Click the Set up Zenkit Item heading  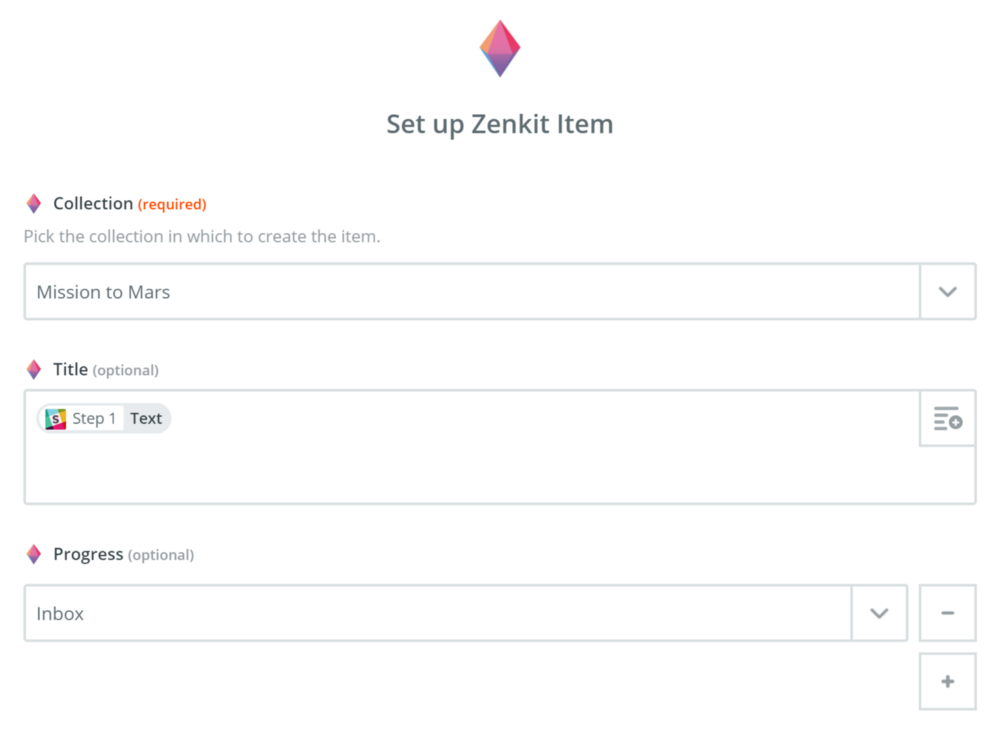(x=500, y=124)
